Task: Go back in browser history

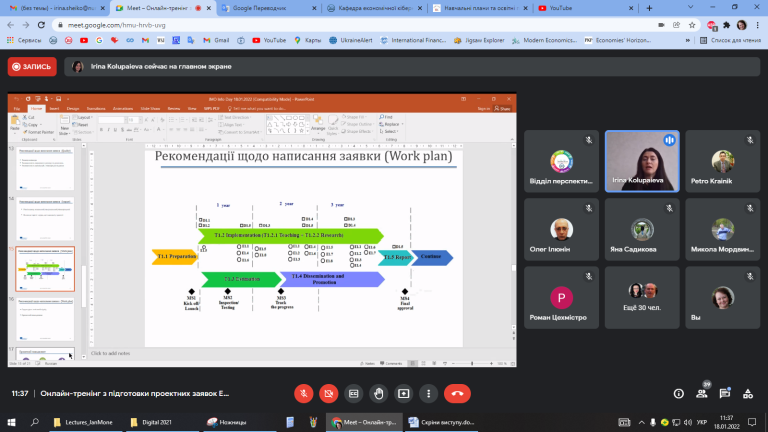Action: pyautogui.click(x=11, y=25)
